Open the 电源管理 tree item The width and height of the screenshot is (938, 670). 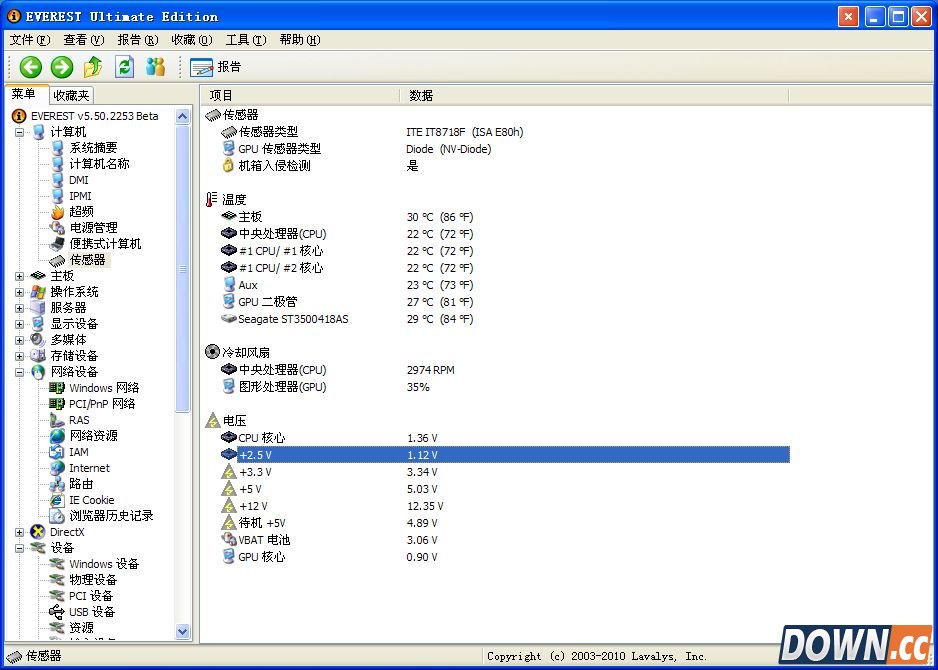[x=93, y=228]
